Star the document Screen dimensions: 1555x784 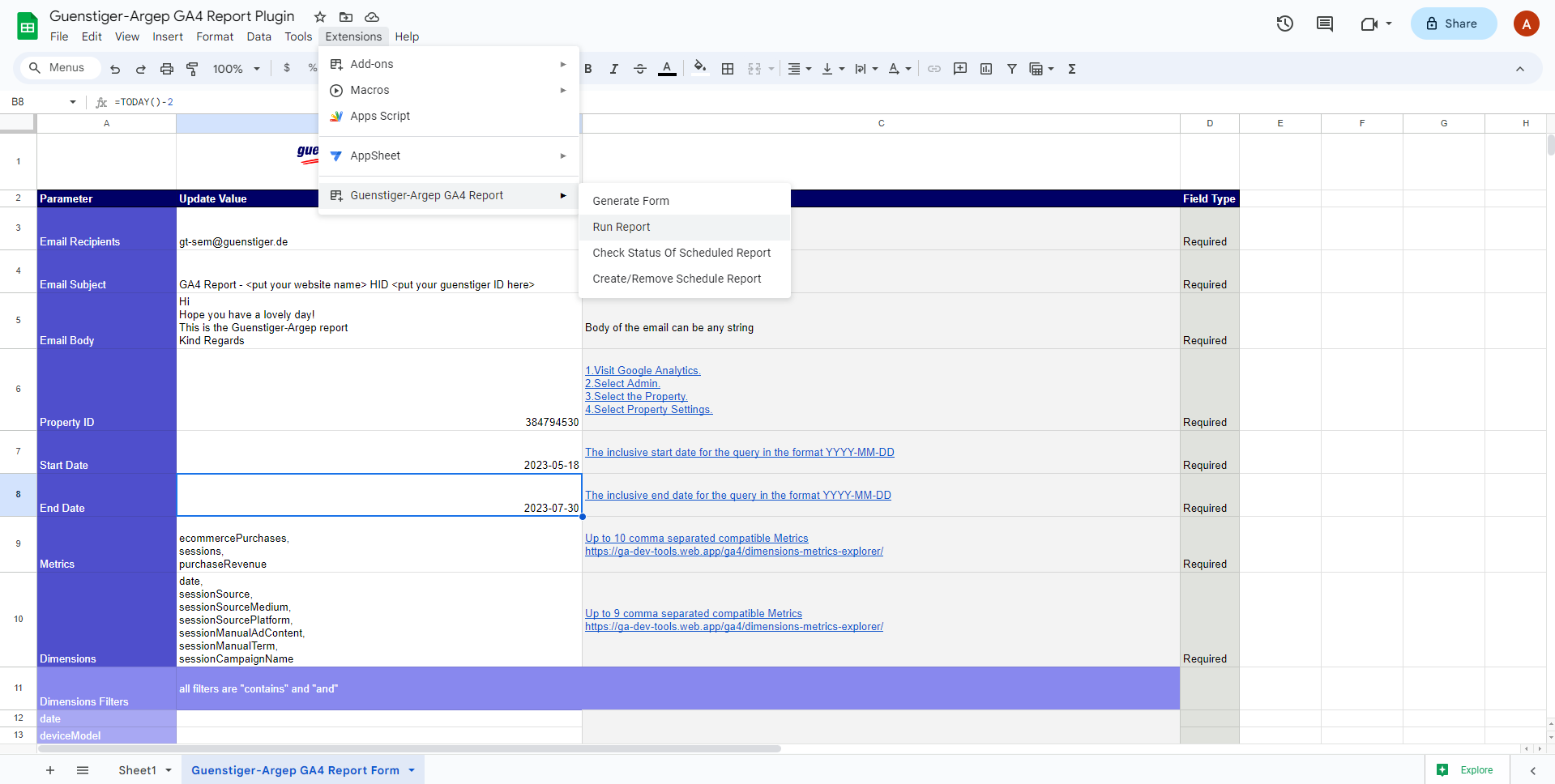click(x=320, y=17)
